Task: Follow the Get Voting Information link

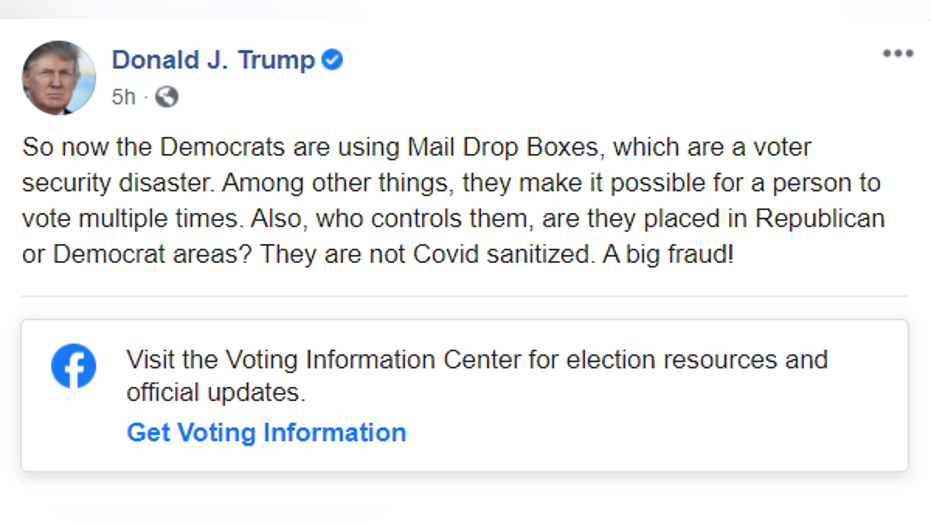Action: (267, 432)
